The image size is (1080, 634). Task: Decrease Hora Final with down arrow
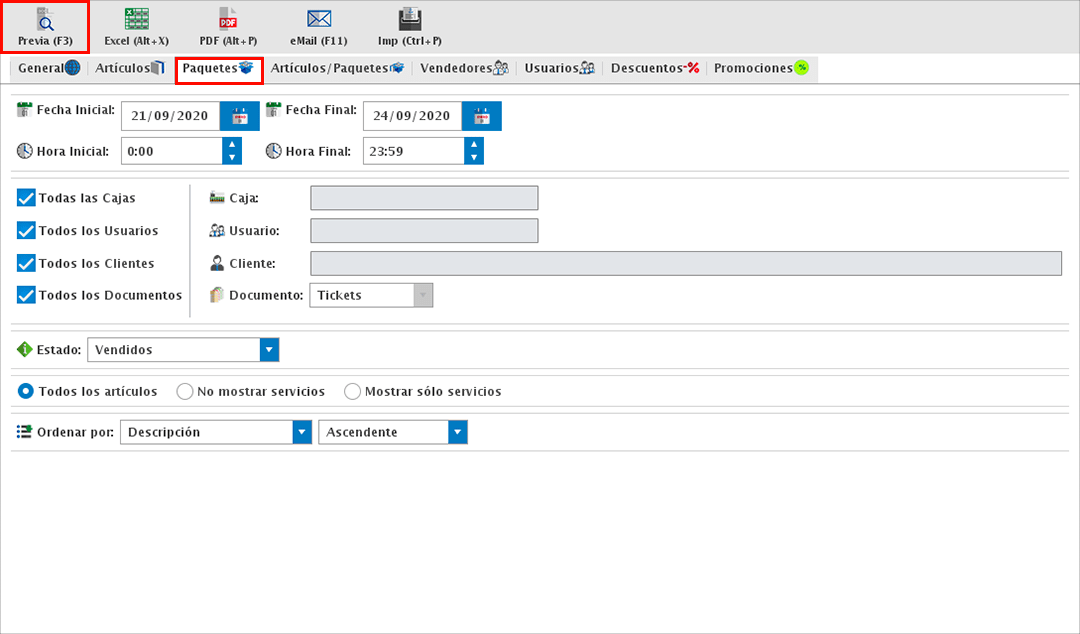pyautogui.click(x=474, y=157)
